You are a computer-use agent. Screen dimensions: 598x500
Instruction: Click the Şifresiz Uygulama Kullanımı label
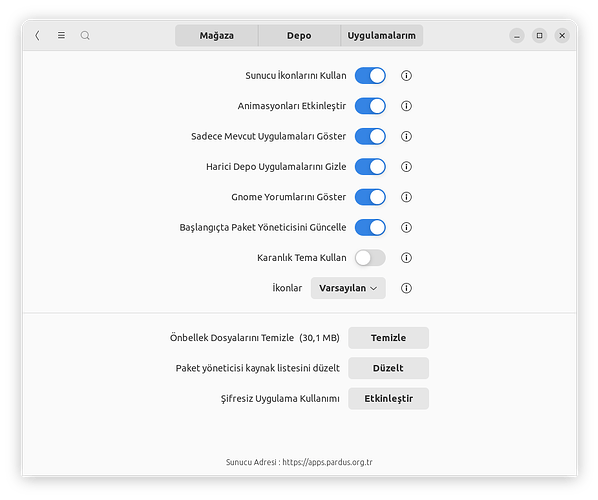click(x=280, y=399)
